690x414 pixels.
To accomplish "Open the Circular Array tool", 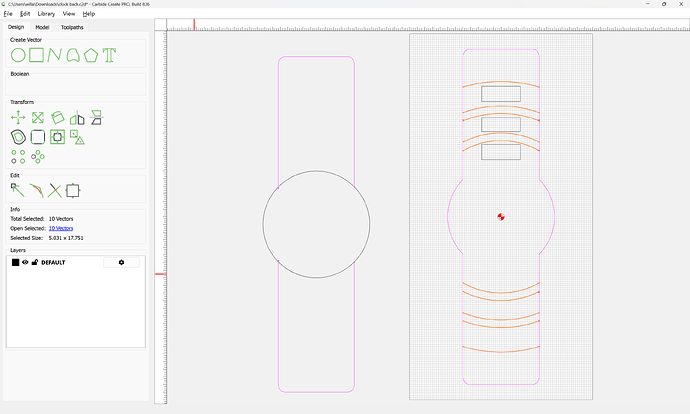I will (38, 156).
